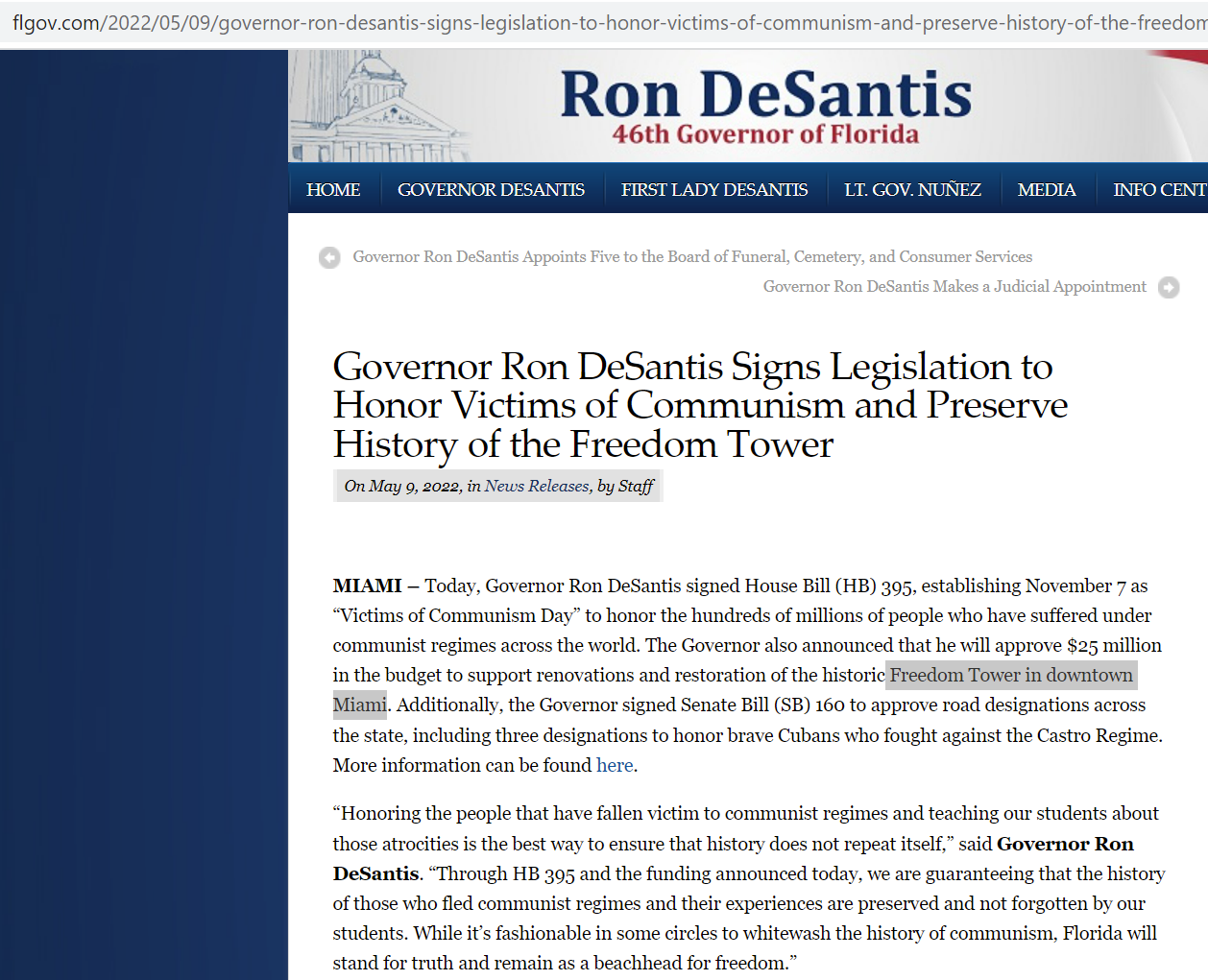This screenshot has width=1208, height=980.
Task: Click the next article arrow icon
Action: (x=1169, y=287)
